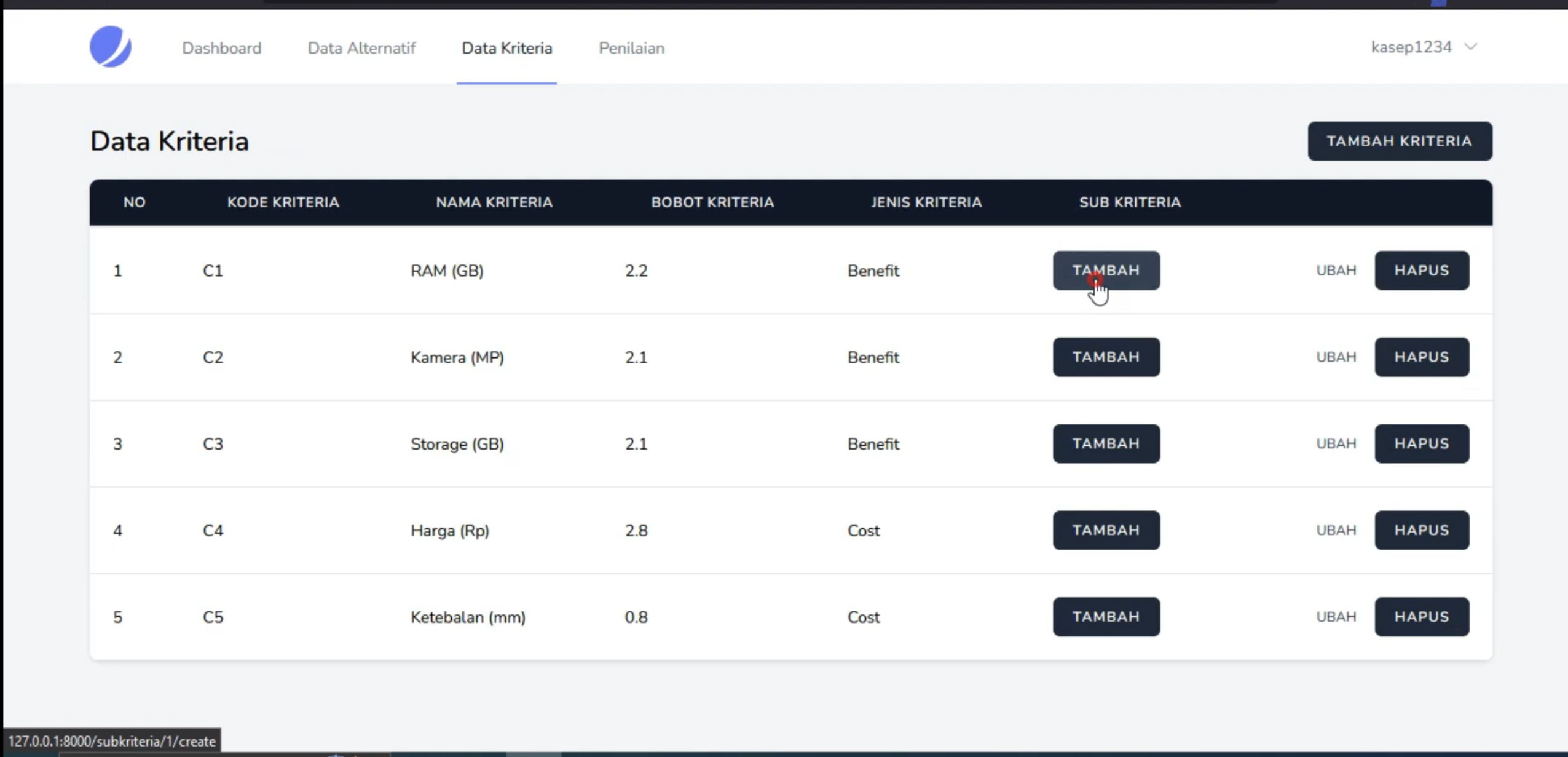
Task: Delete the Harga (Rp) kriteria with Hapus
Action: 1422,530
